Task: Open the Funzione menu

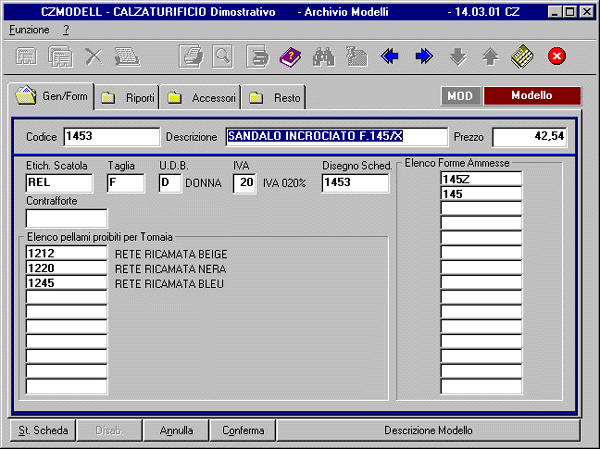Action: pos(29,30)
